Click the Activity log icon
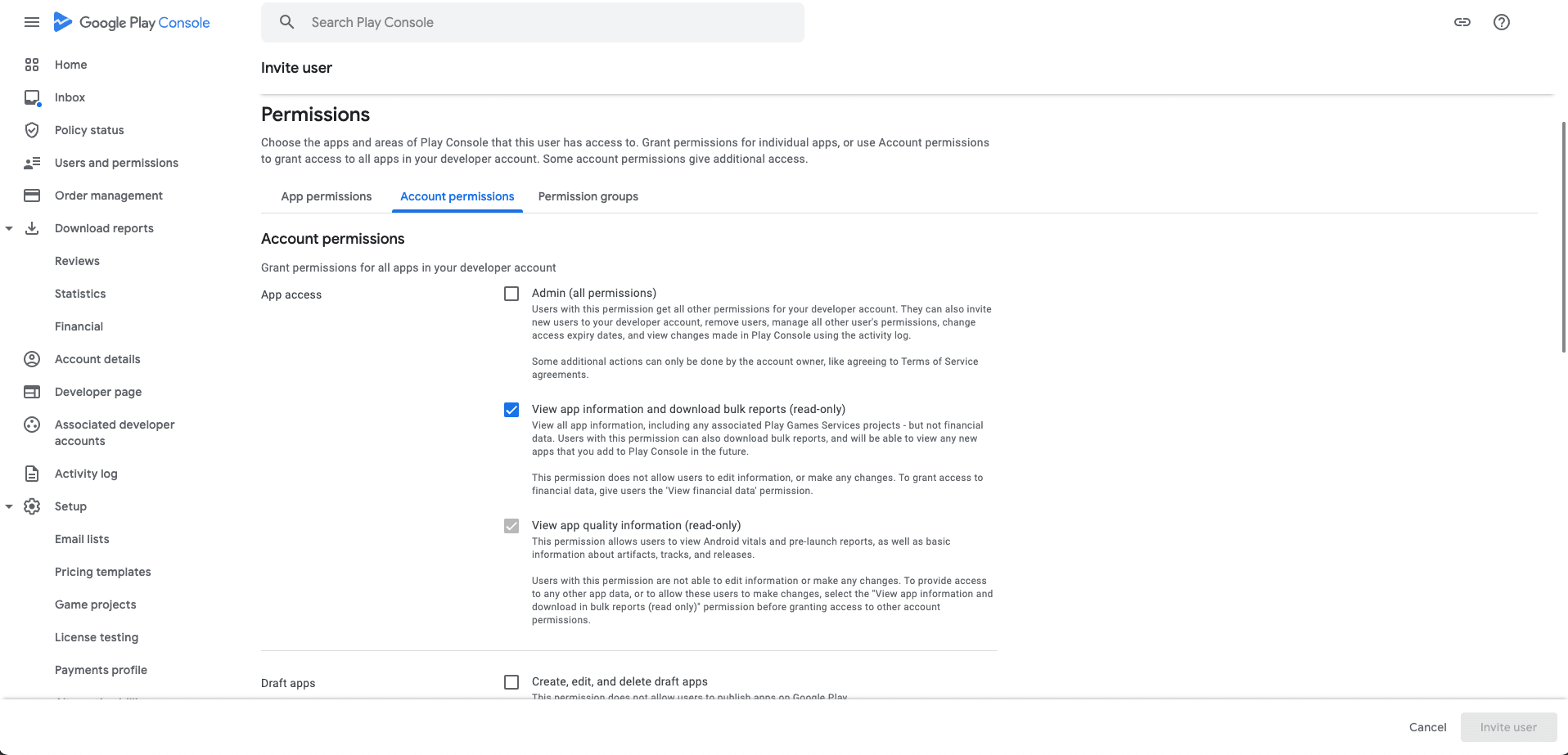The width and height of the screenshot is (1568, 755). [x=31, y=474]
